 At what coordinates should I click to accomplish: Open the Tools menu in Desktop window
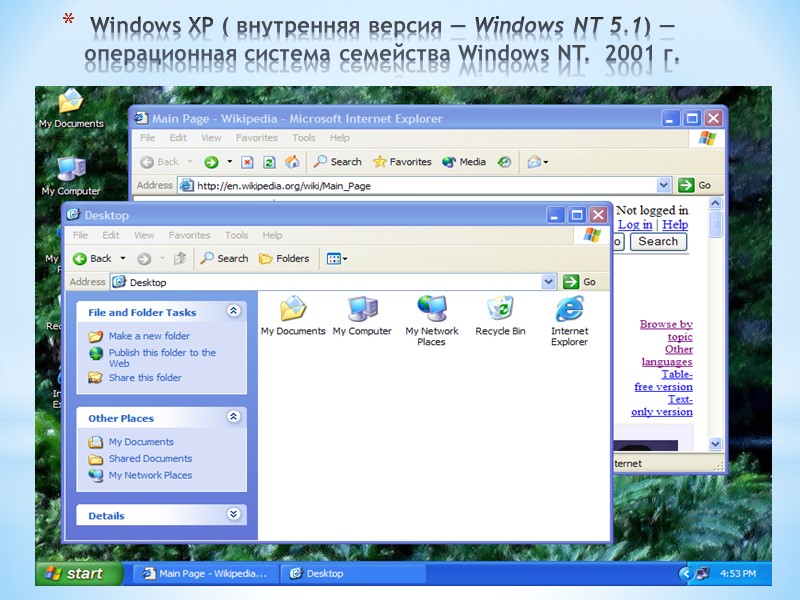tap(236, 235)
